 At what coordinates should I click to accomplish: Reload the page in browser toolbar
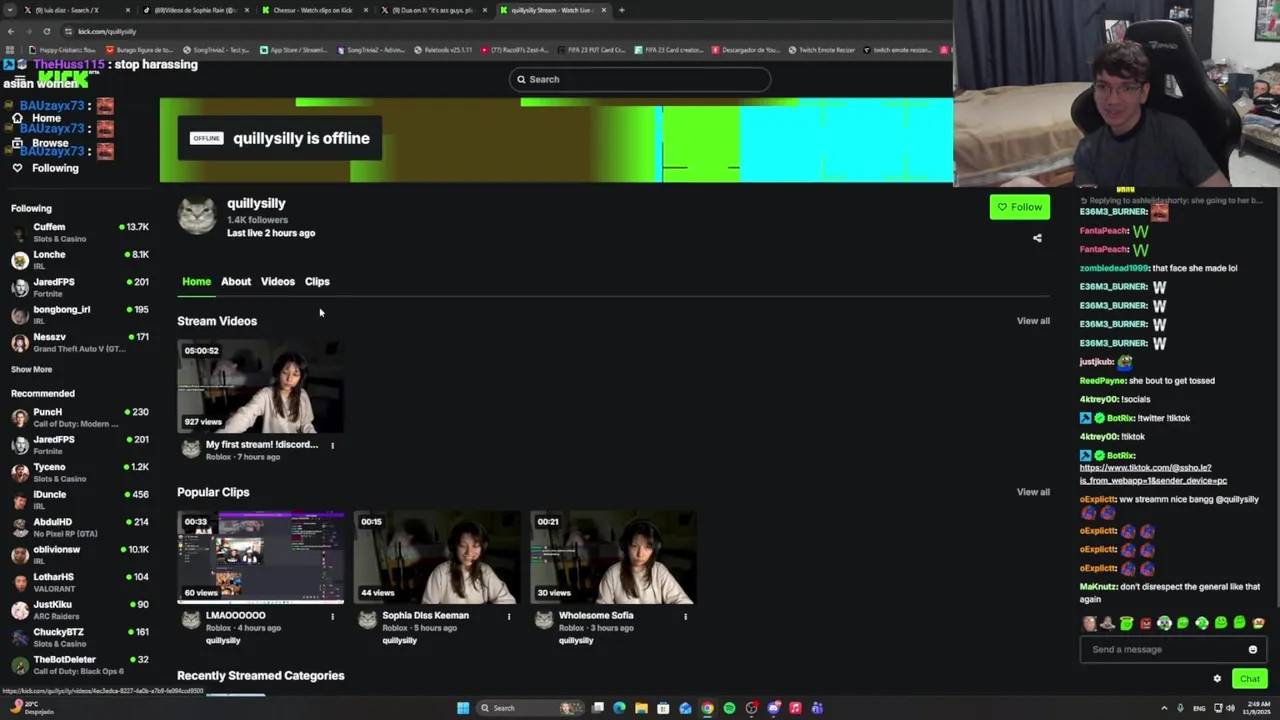point(46,31)
